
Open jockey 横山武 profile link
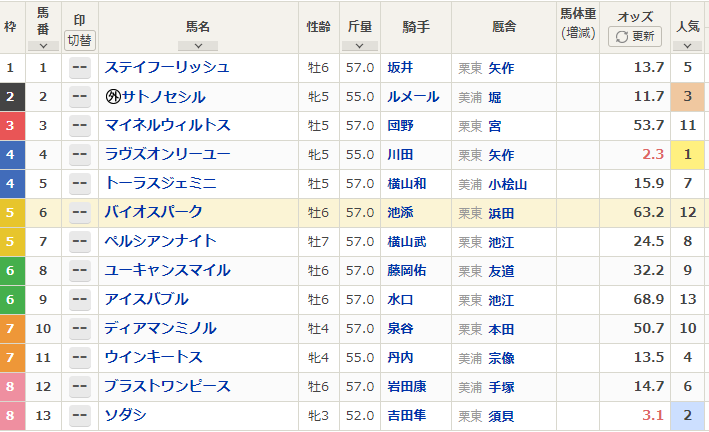point(406,241)
